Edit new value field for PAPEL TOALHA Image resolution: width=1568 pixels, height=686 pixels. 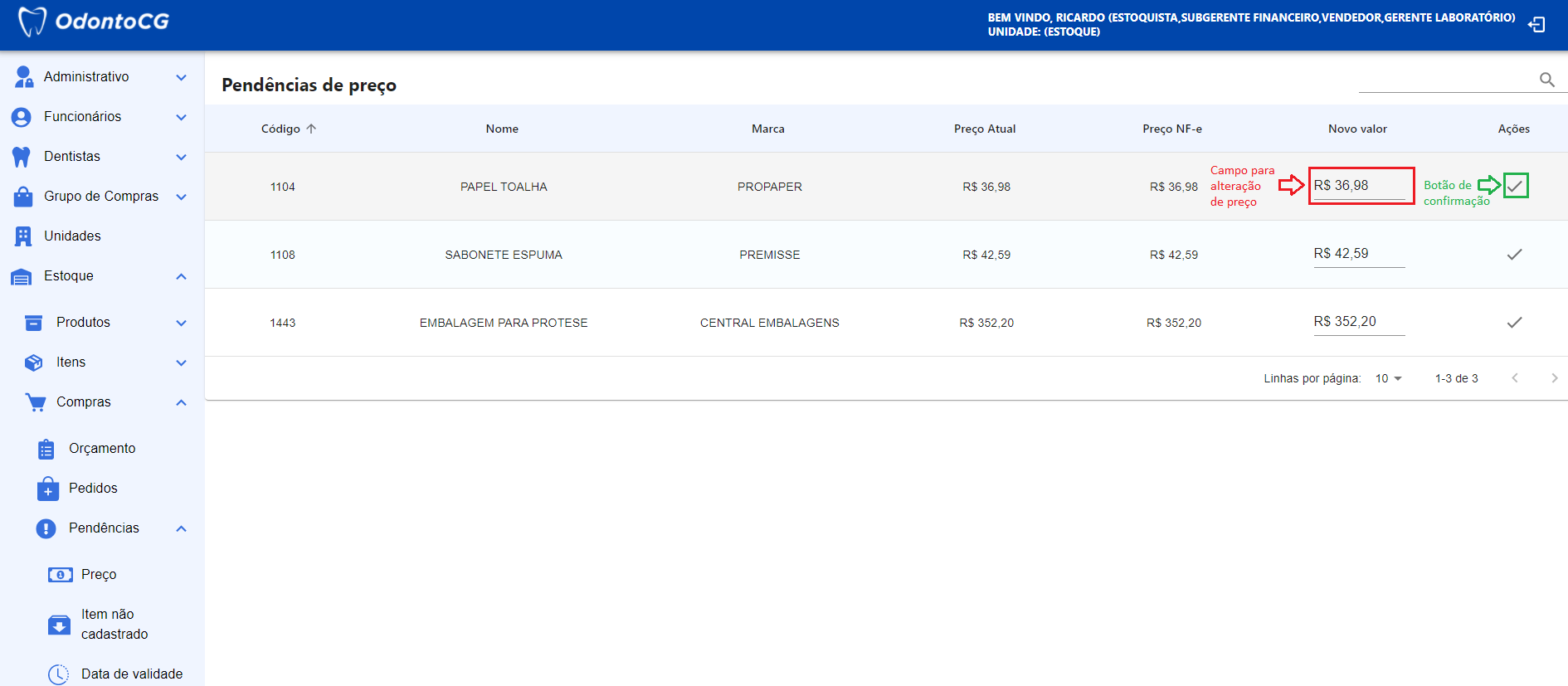point(1358,186)
